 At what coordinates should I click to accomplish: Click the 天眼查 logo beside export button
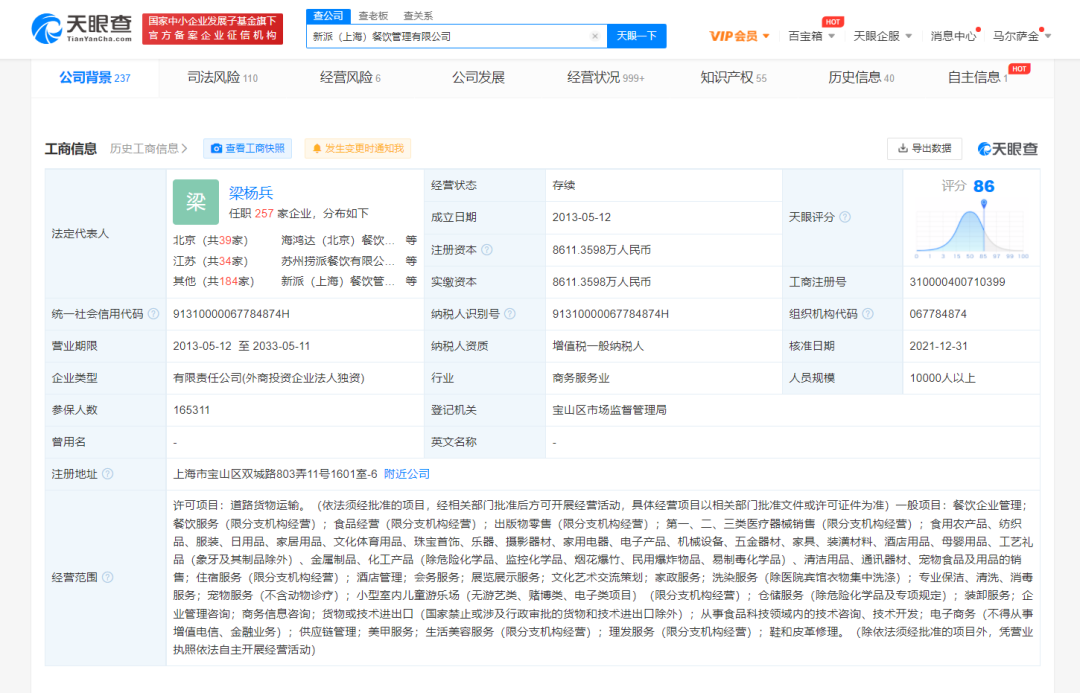coord(1008,148)
